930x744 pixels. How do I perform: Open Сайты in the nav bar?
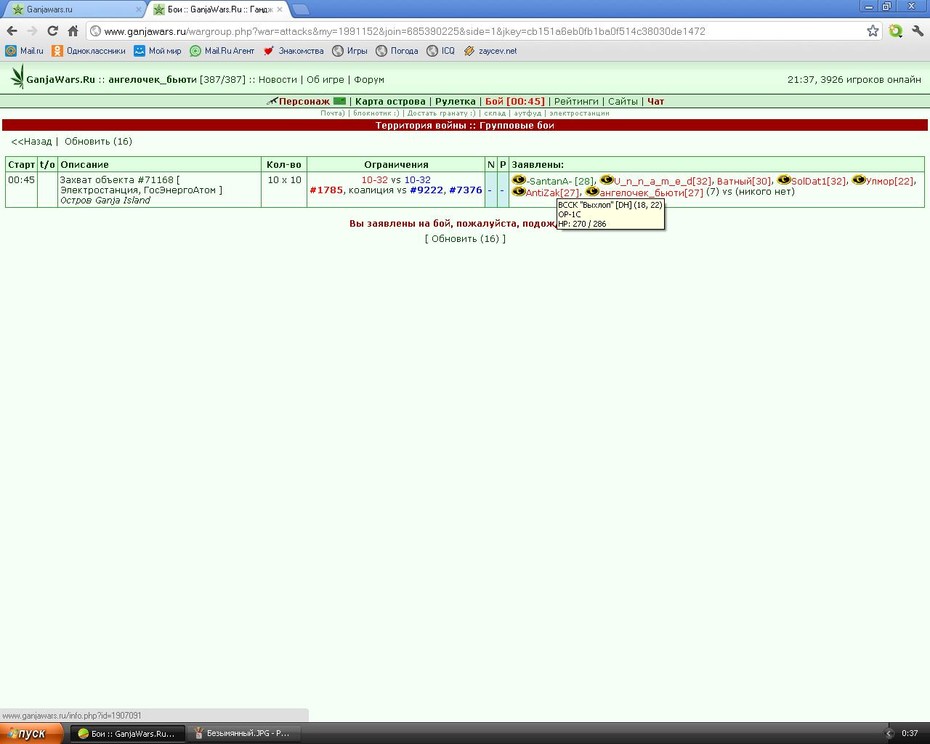623,101
